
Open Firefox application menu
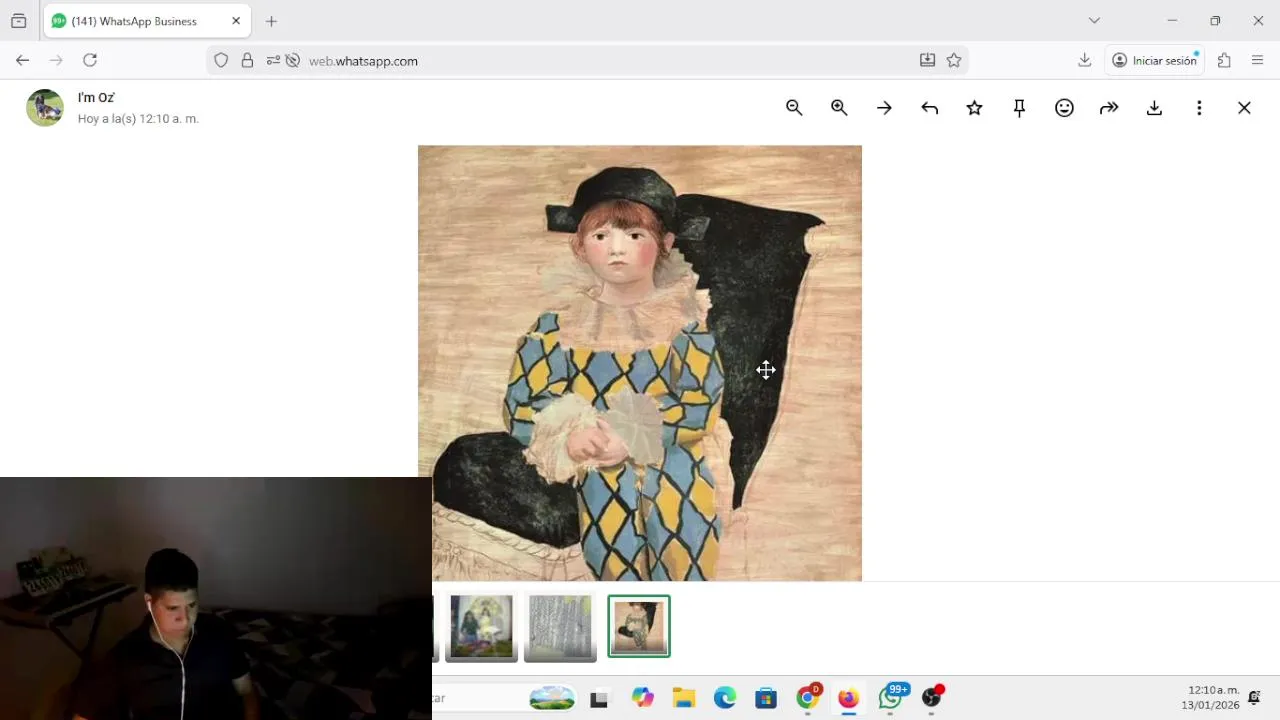(1257, 60)
